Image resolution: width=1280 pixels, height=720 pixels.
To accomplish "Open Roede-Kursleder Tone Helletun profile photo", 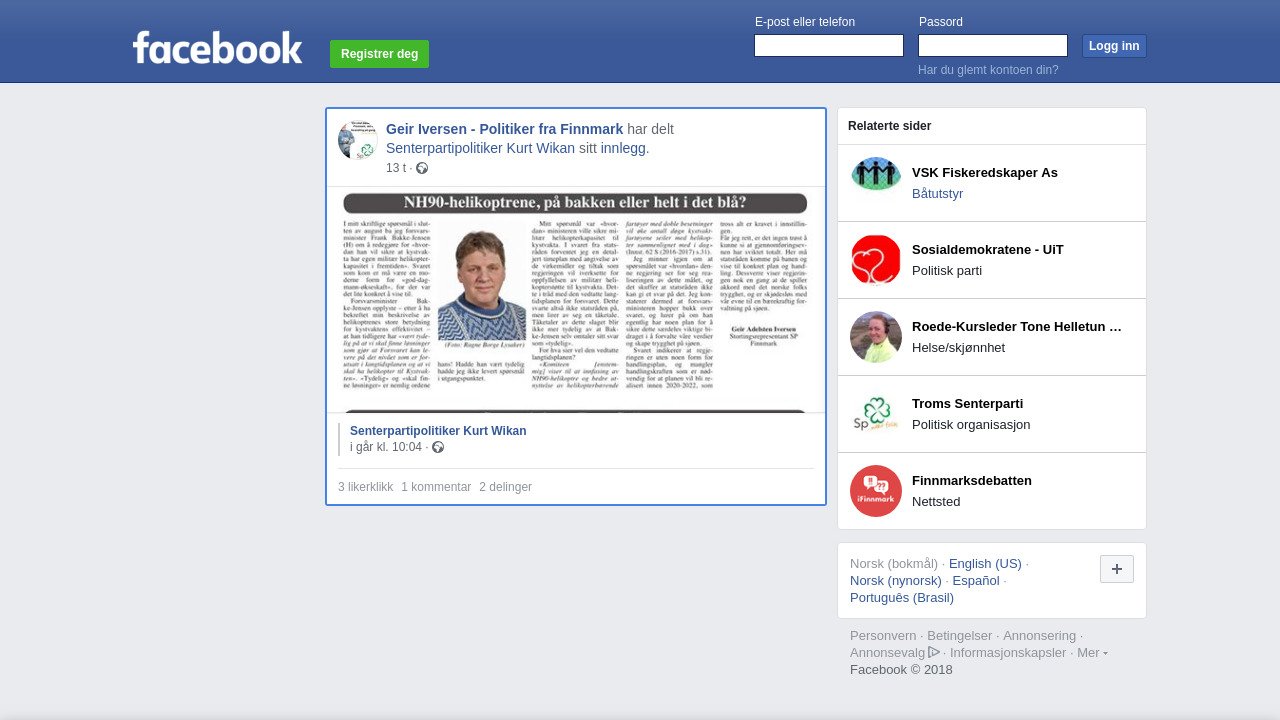I will 876,337.
